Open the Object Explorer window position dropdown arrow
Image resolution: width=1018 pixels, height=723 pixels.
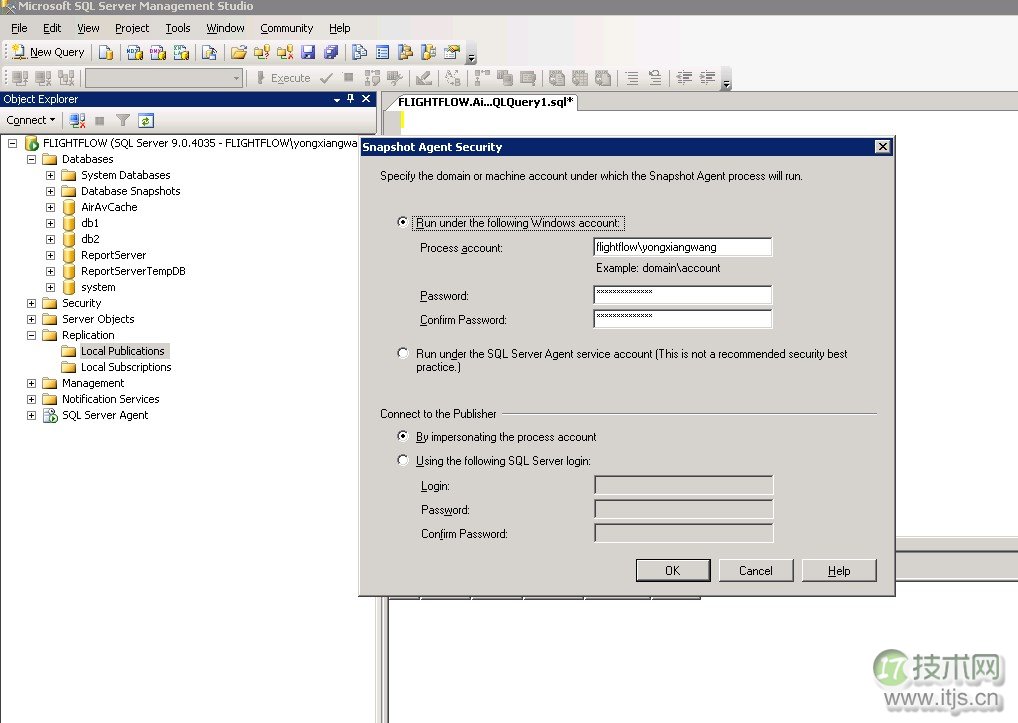336,99
